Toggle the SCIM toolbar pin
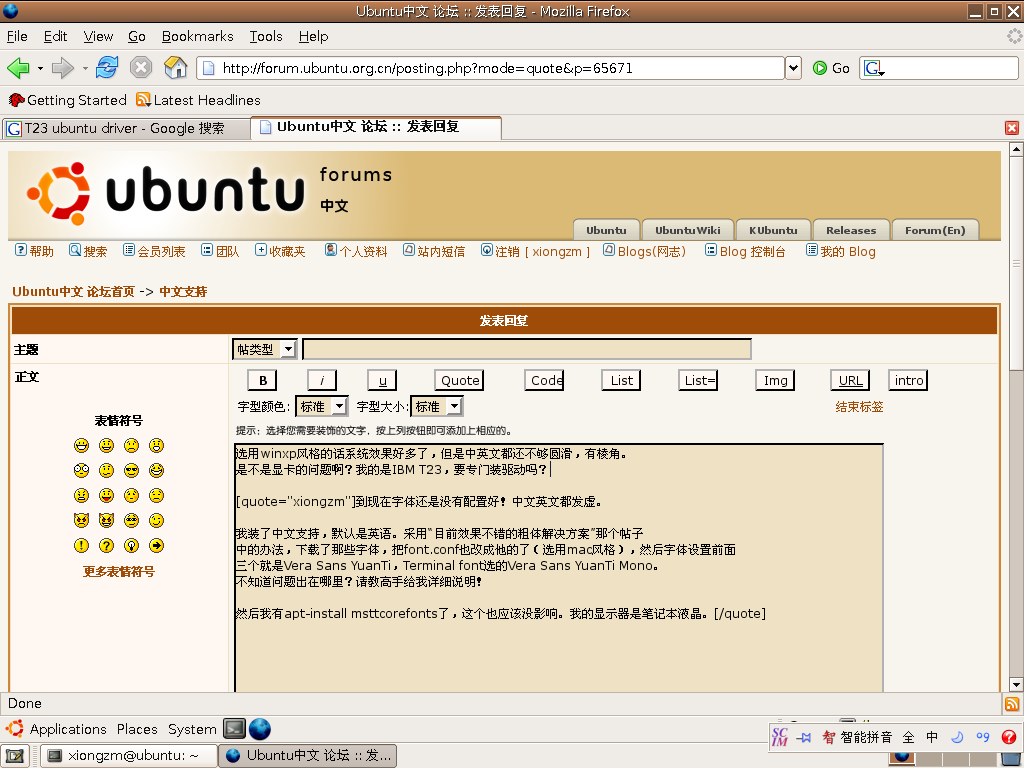 tap(804, 737)
